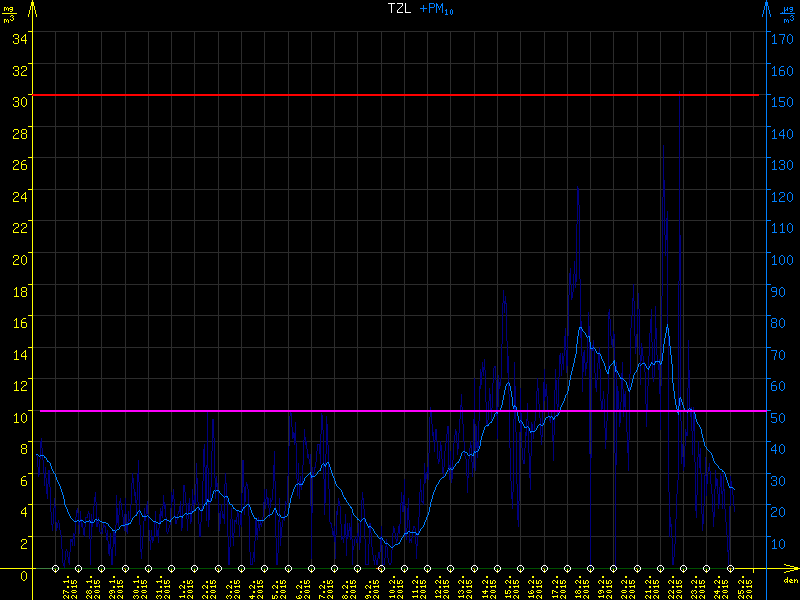
Task: Pick the 18.2.2015 date label
Action: [x=579, y=586]
